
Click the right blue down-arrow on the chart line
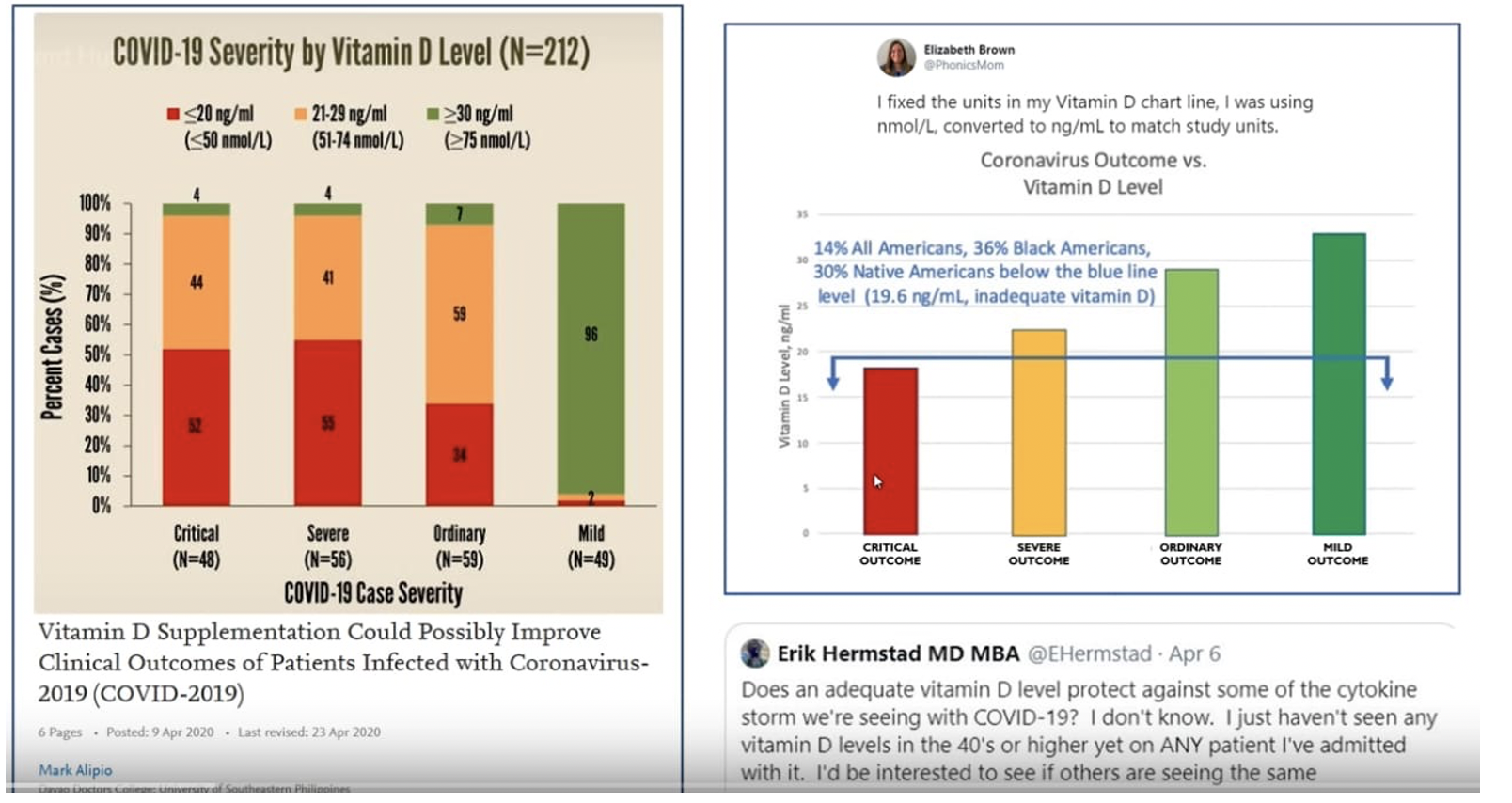pyautogui.click(x=1387, y=378)
